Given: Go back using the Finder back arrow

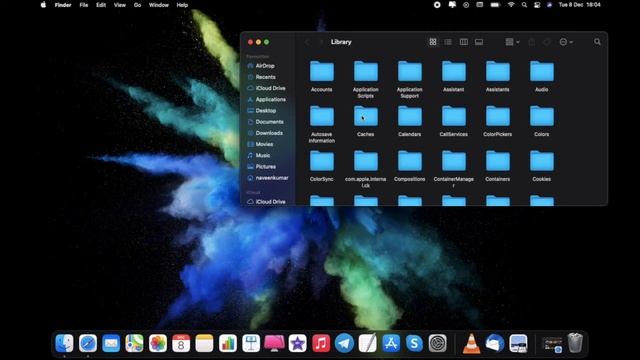Looking at the screenshot, I should pos(307,42).
